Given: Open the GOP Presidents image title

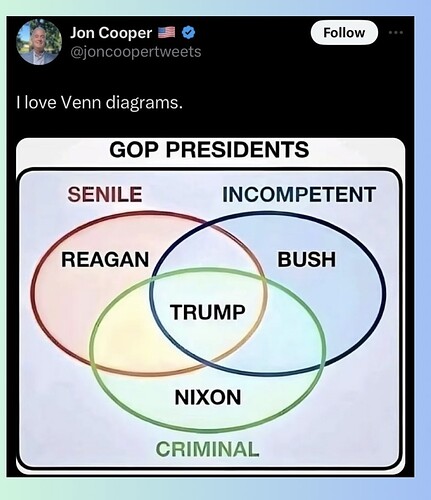Looking at the screenshot, I should (209, 150).
